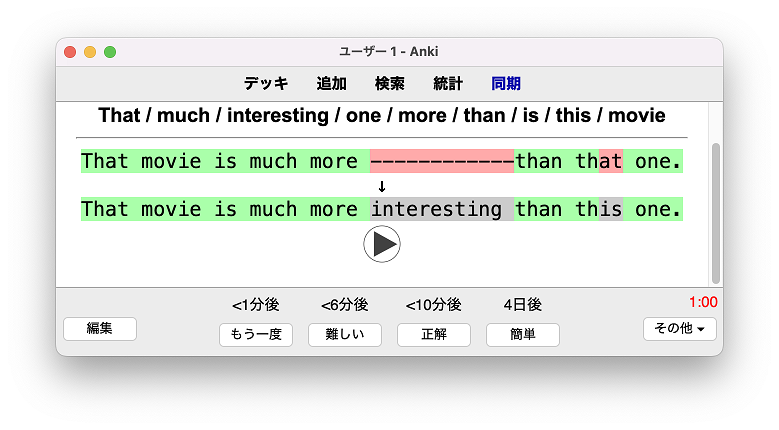Screen dimensions: 779x430
Task: Click the scrambled words question line
Action: [382, 115]
